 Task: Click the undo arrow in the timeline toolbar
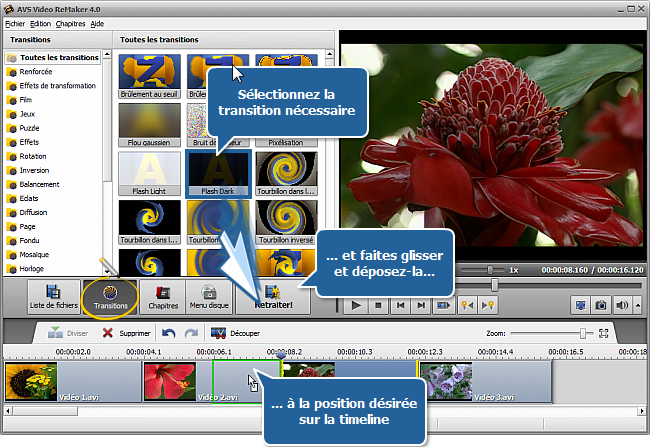[168, 333]
